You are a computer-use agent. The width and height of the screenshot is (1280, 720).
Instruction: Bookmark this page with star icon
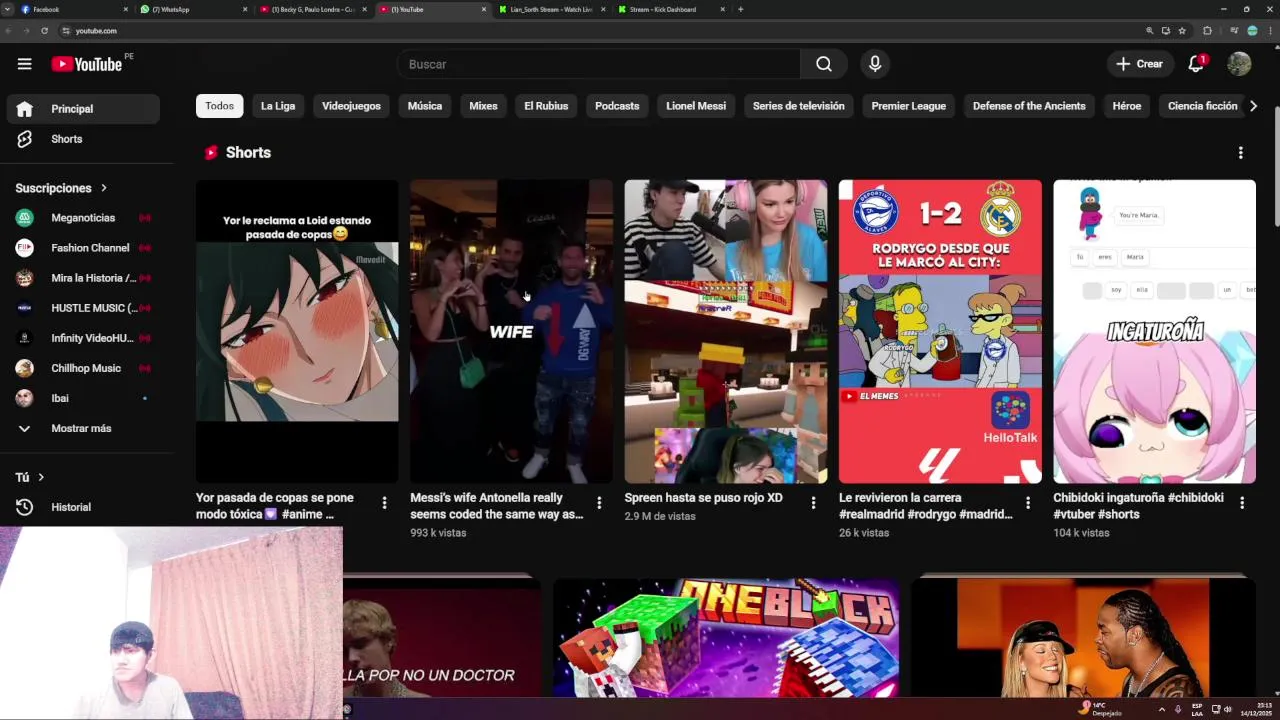pos(1182,31)
